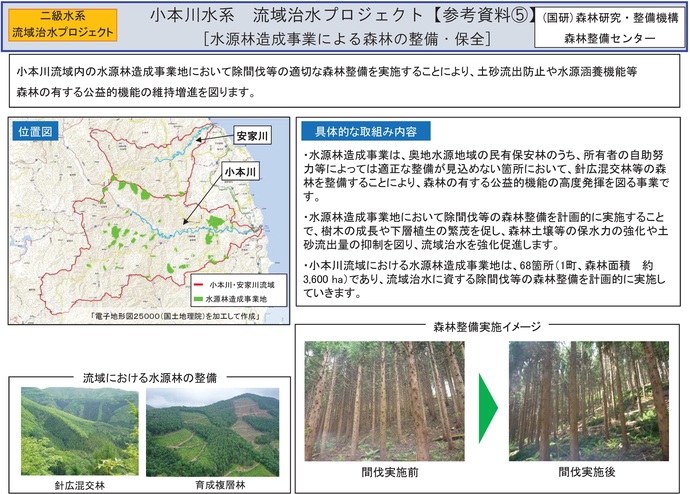Click the 森林整備実施イメージ heading

(487, 326)
